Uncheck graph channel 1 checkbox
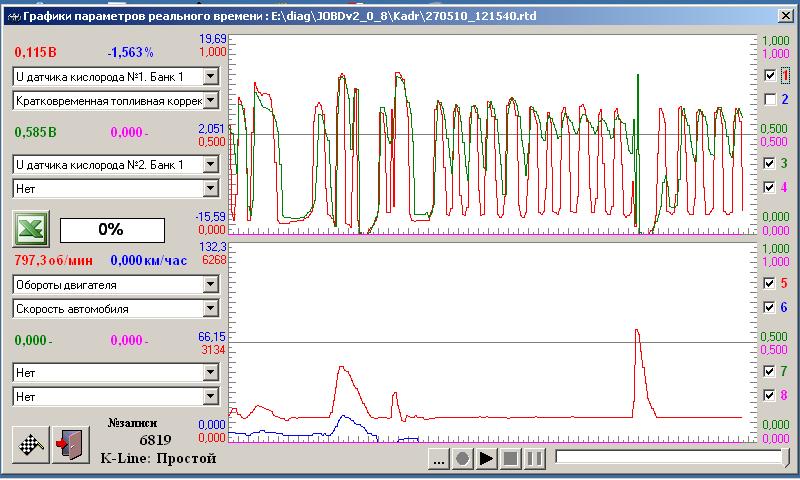The height and width of the screenshot is (480, 800). click(769, 75)
